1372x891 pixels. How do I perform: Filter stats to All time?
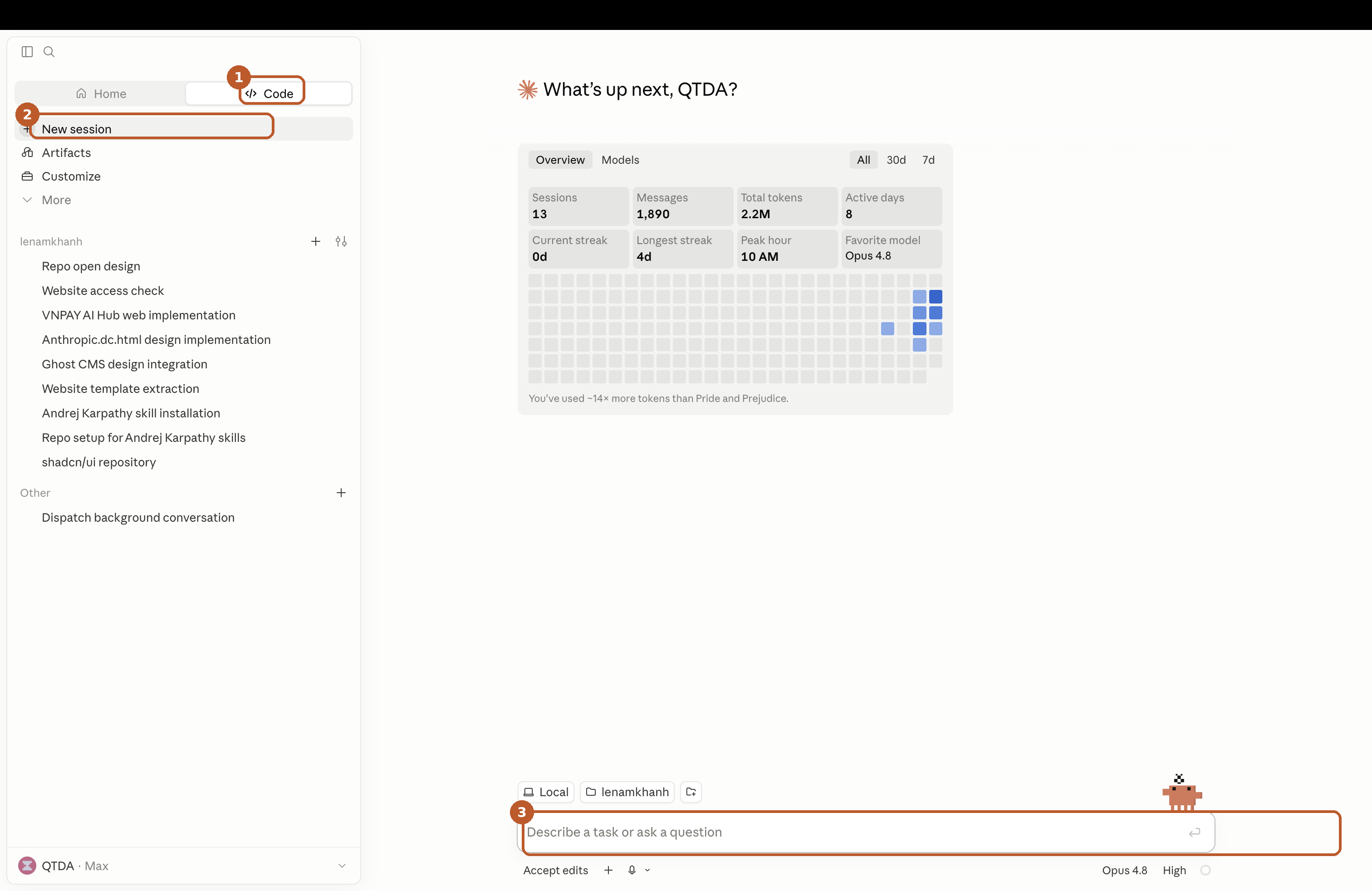click(863, 160)
